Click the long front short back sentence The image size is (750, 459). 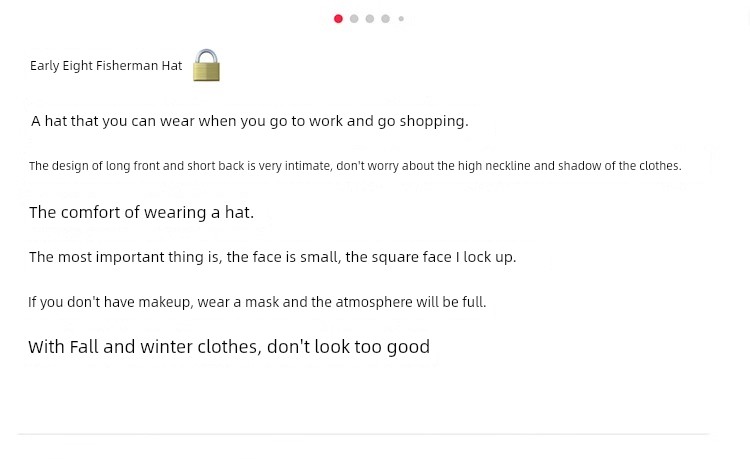pos(355,166)
